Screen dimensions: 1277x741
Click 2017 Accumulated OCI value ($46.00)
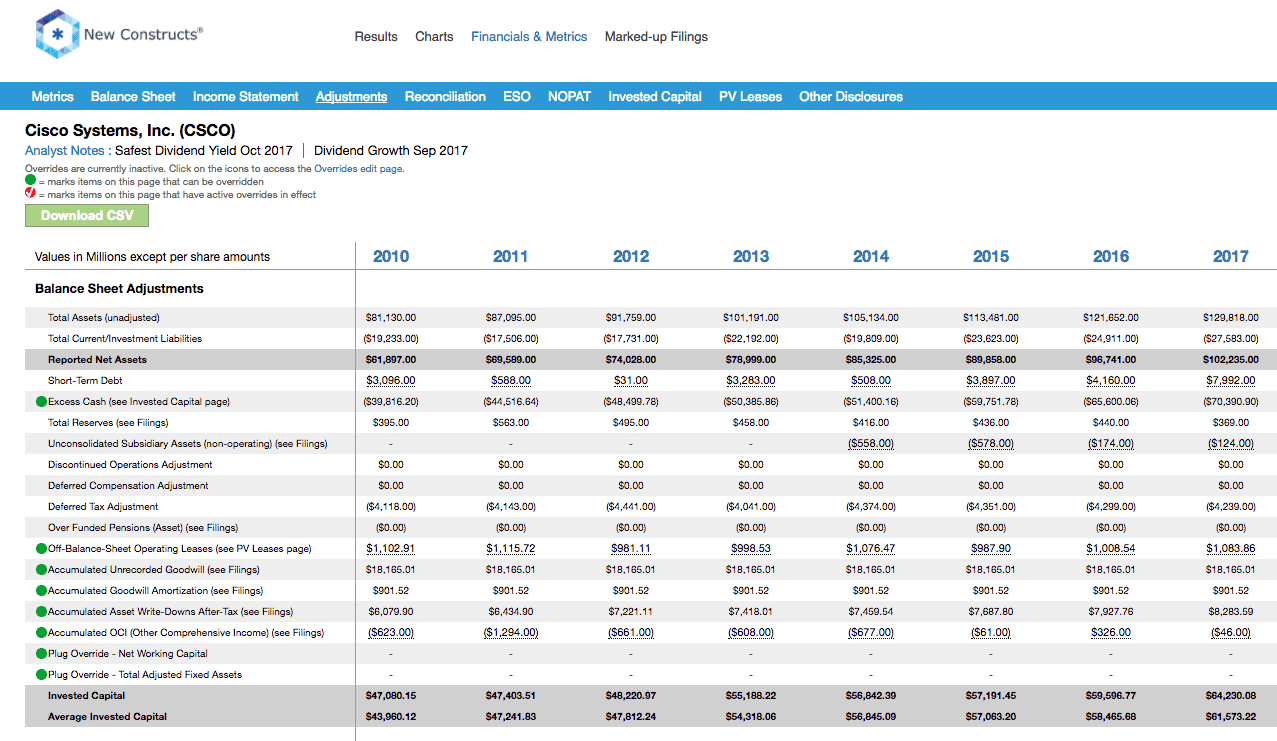(1231, 633)
